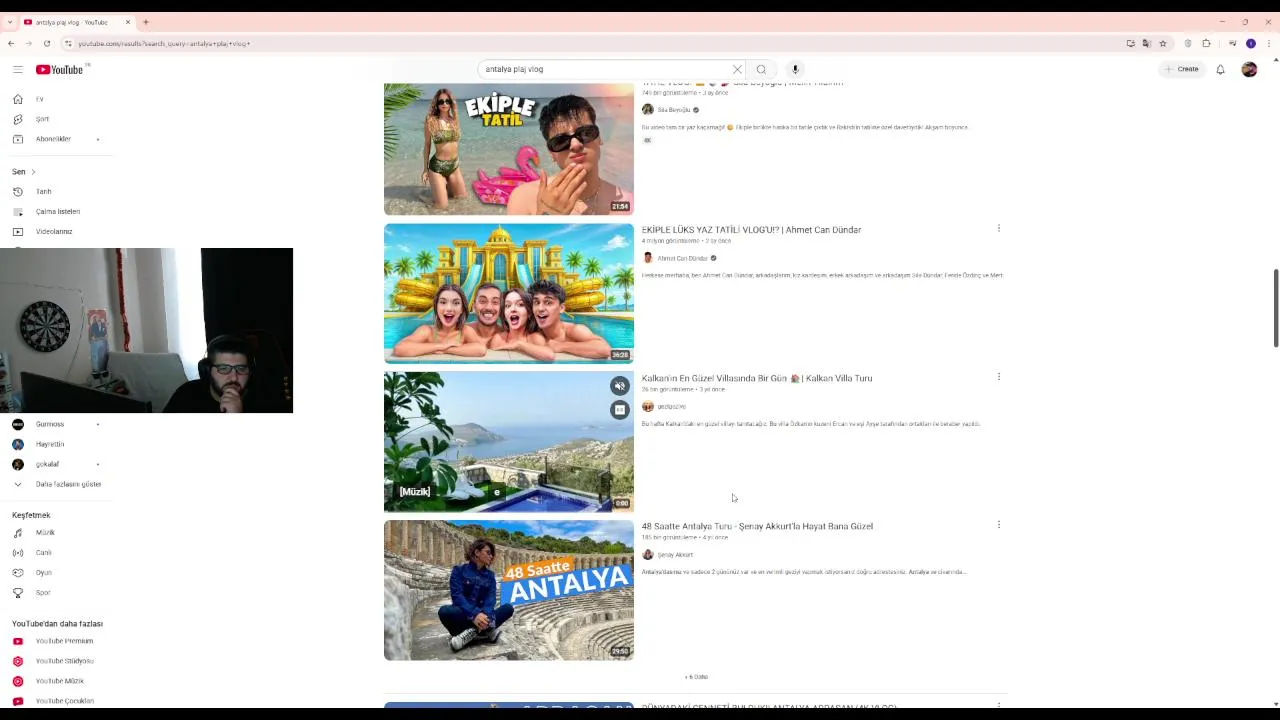This screenshot has height=720, width=1280.
Task: Open options menu for Kalkan villa video
Action: [998, 377]
